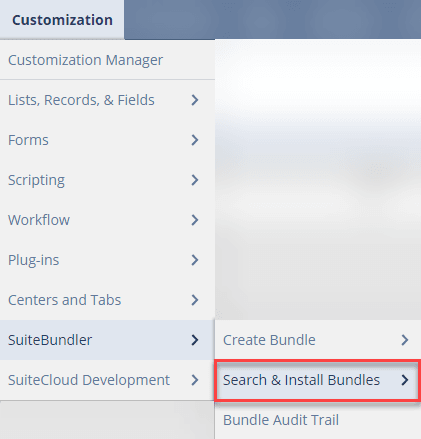
Task: Expand the Scripting submenu arrow
Action: click(195, 180)
